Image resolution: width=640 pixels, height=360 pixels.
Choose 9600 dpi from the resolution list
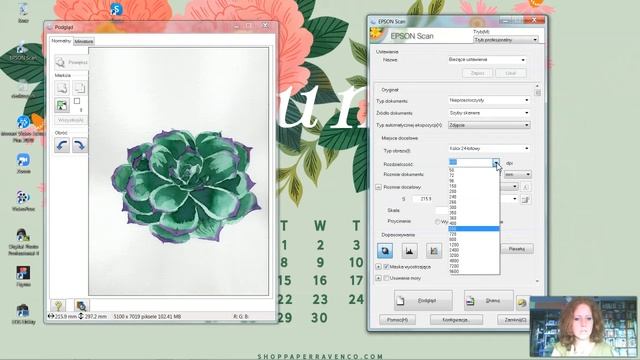pyautogui.click(x=474, y=271)
